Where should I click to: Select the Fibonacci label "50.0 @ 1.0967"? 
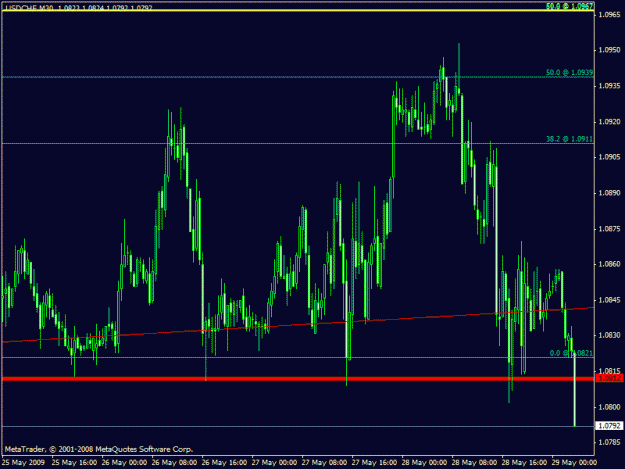pos(569,6)
